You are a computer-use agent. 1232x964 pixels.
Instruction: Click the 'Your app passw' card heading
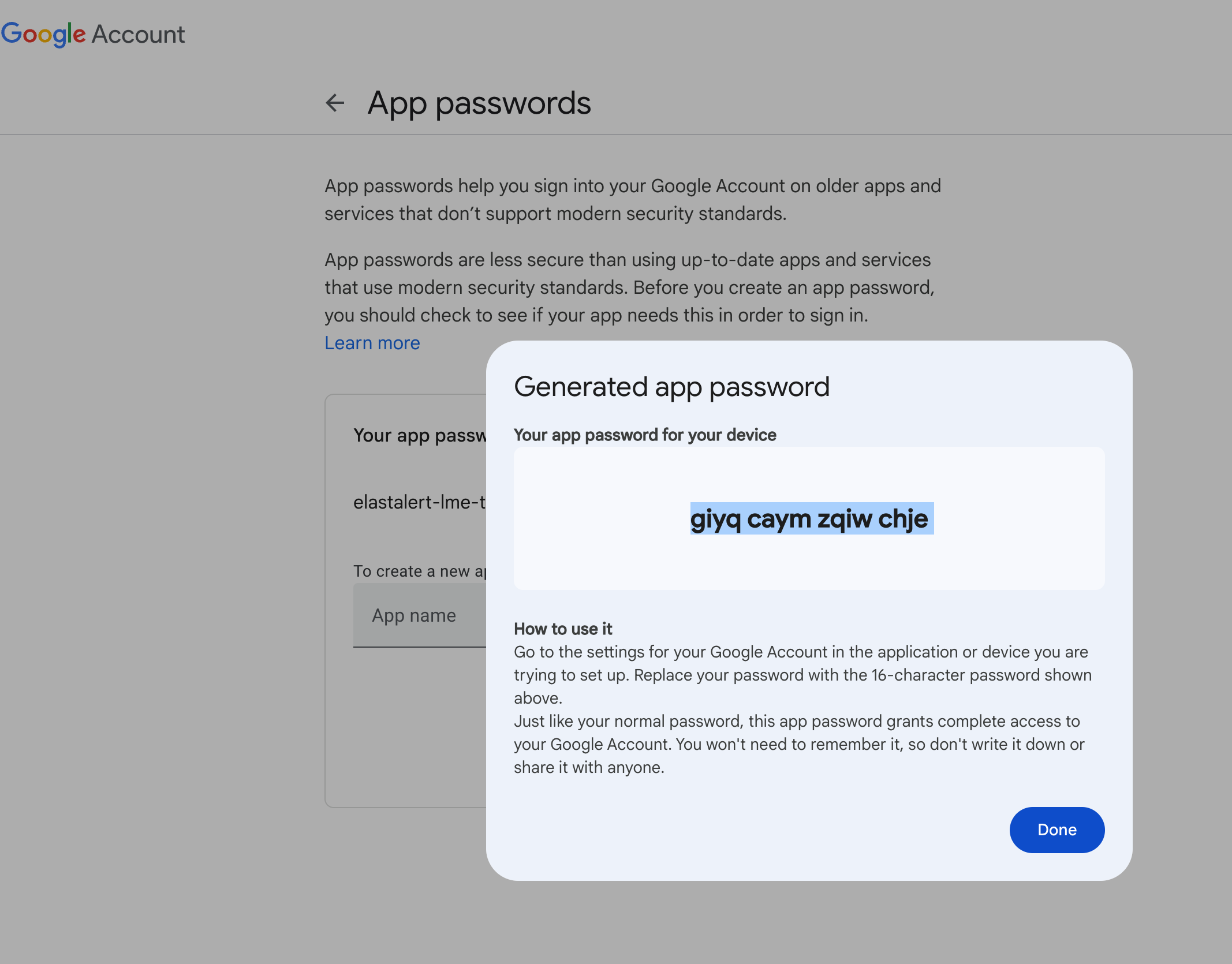click(x=420, y=435)
